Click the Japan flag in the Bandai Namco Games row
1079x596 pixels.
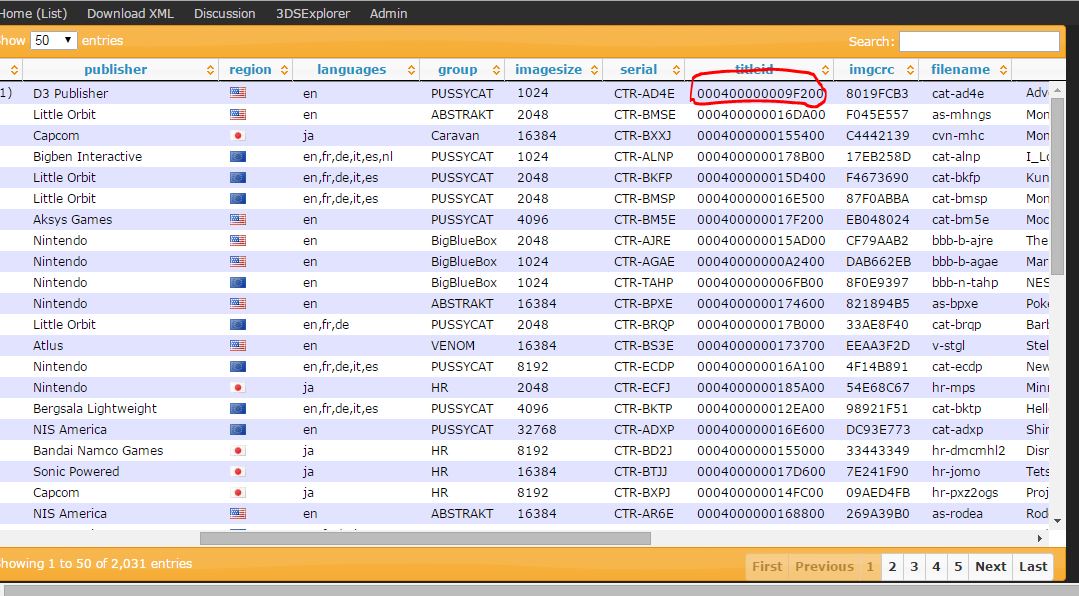(238, 450)
